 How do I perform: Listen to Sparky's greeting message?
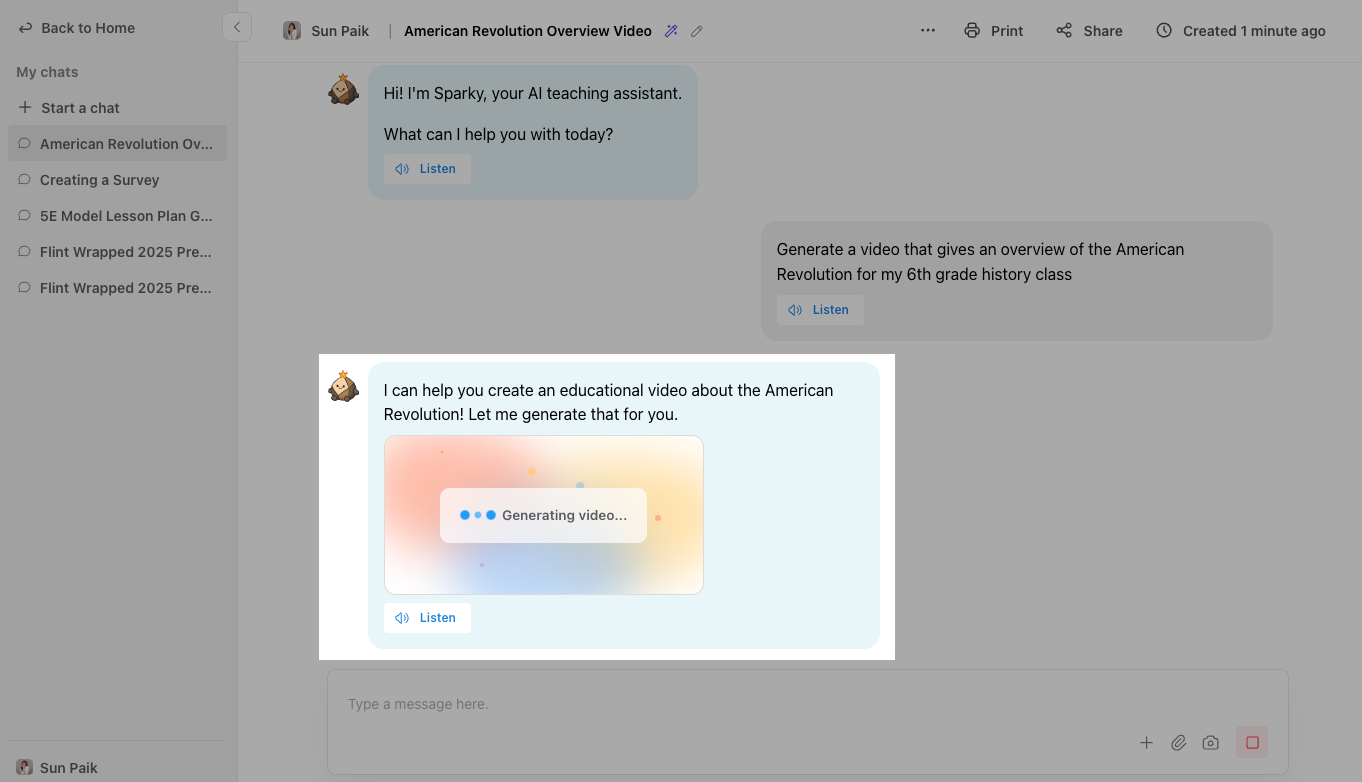point(427,169)
